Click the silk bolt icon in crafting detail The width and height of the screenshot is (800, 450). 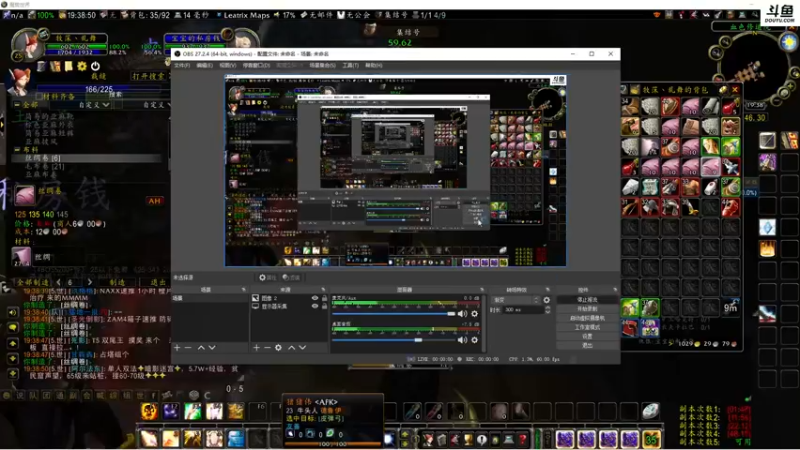click(x=24, y=195)
